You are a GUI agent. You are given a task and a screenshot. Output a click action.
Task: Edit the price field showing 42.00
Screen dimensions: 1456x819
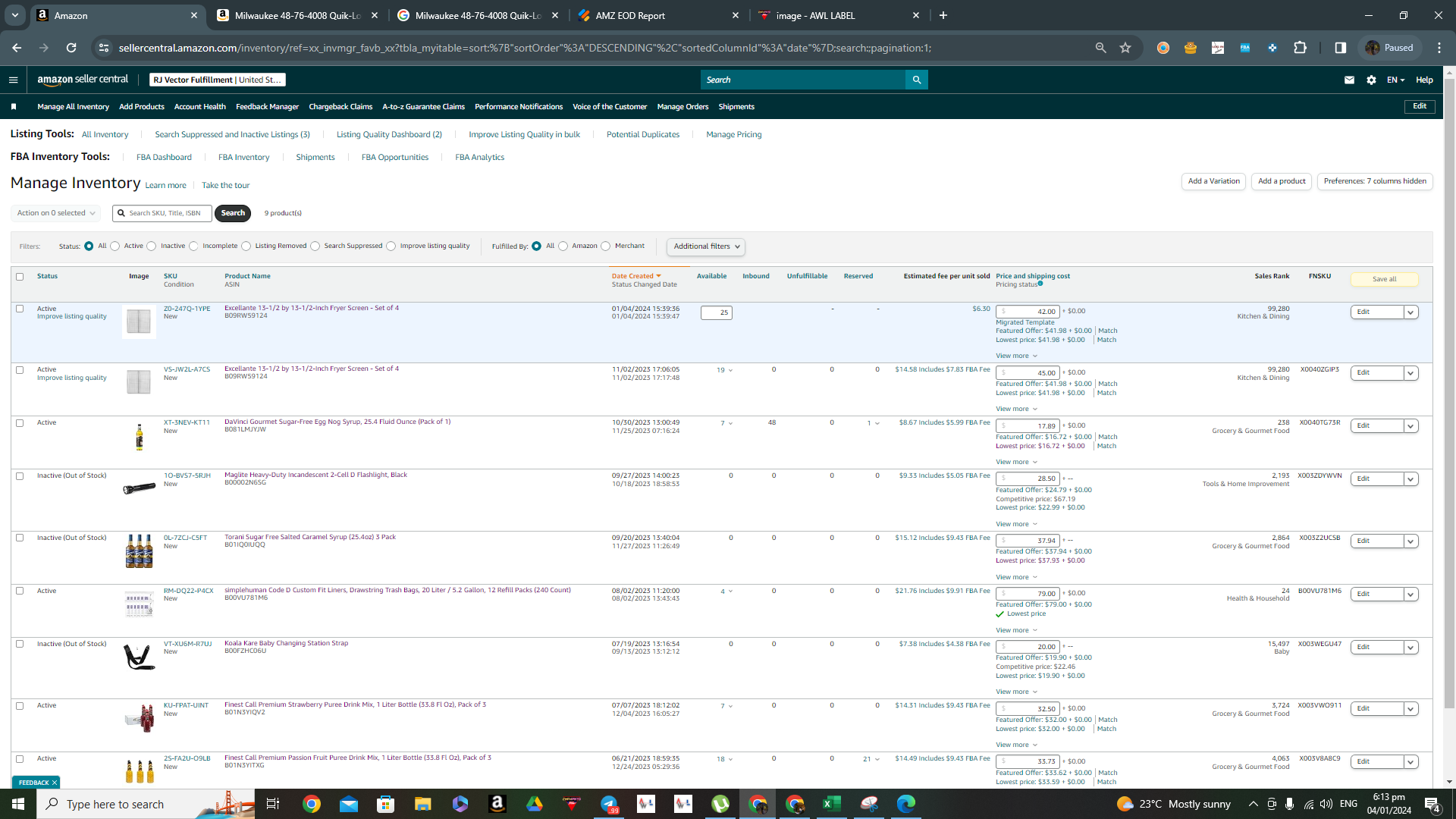(x=1028, y=312)
